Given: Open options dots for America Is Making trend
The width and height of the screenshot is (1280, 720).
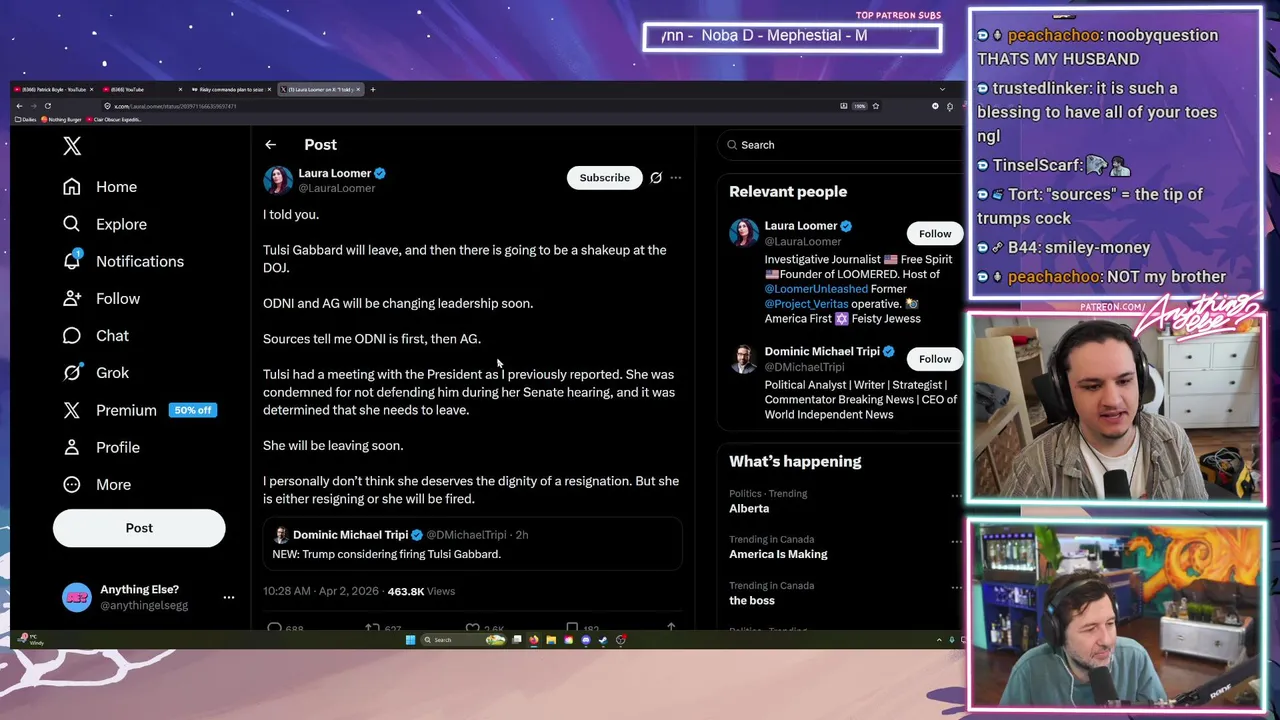Looking at the screenshot, I should tap(956, 541).
